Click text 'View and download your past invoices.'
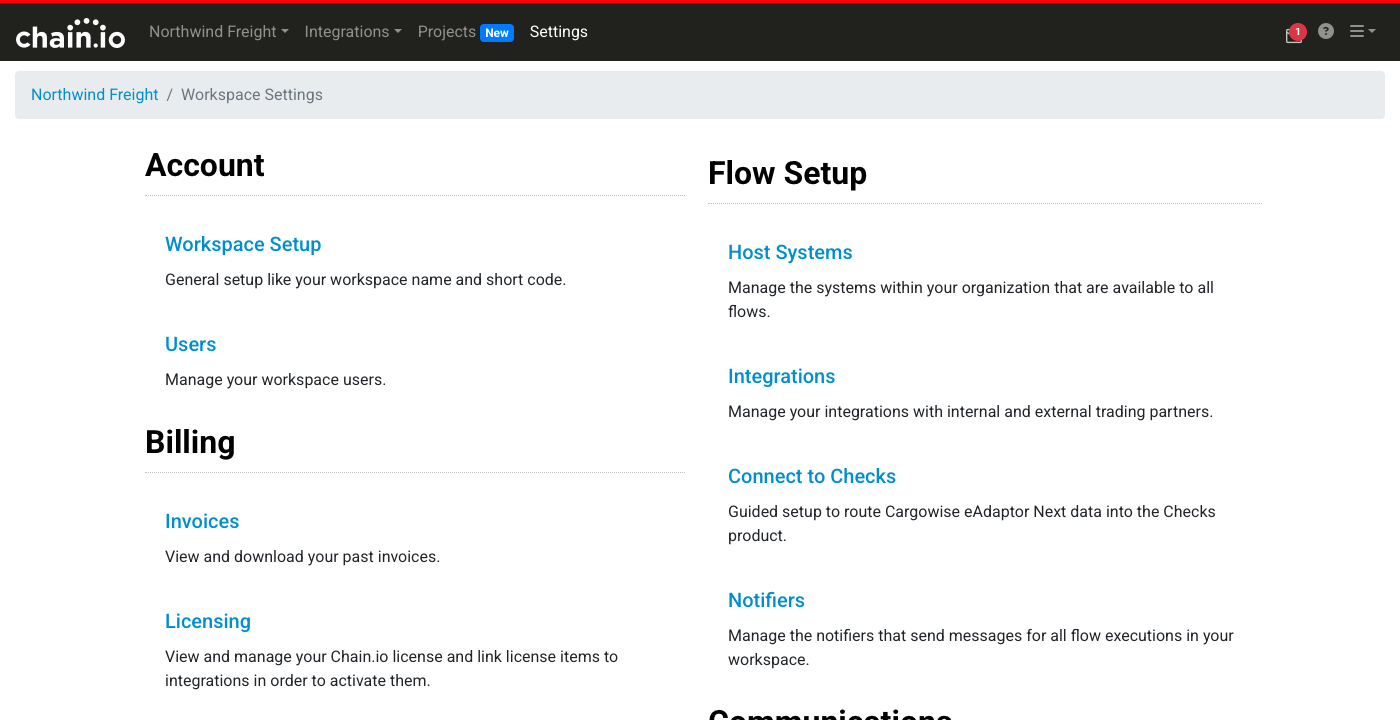 click(x=302, y=557)
